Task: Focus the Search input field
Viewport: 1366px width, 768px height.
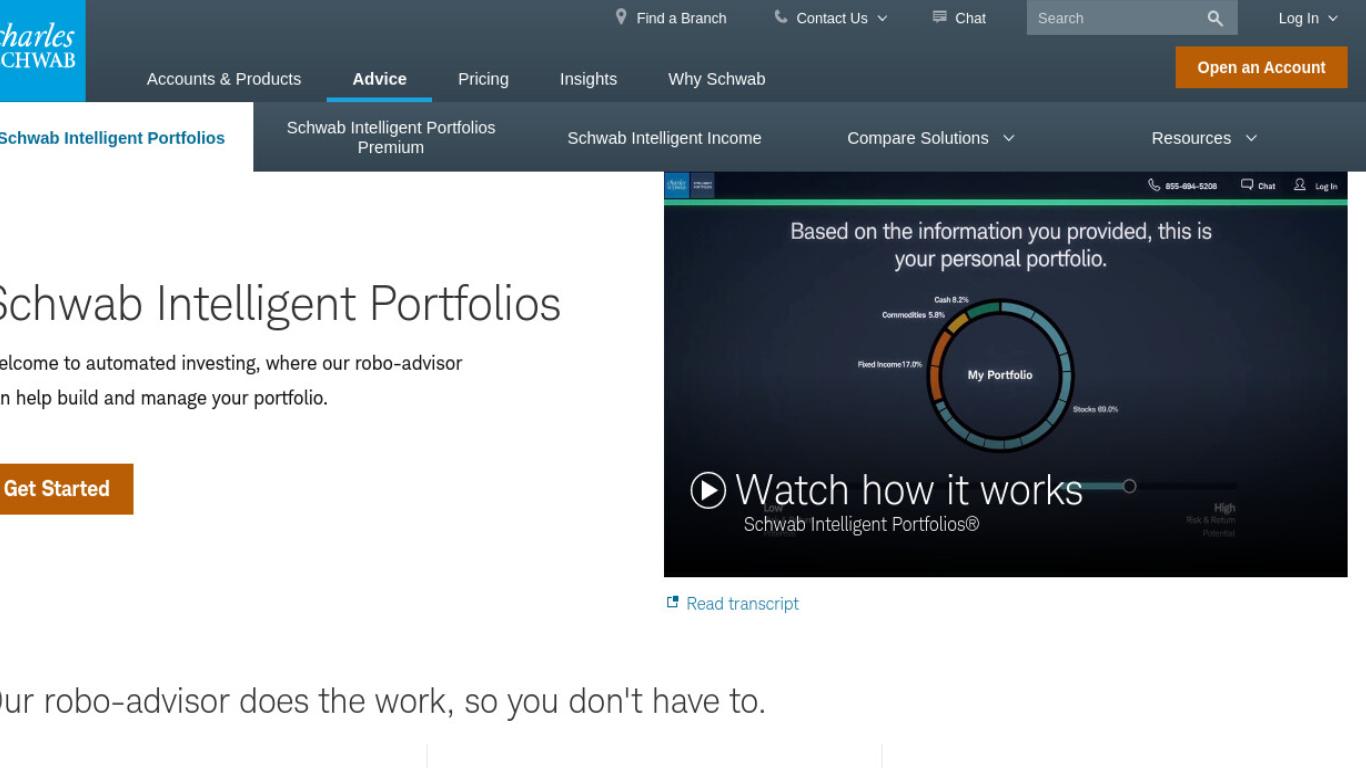Action: (1115, 18)
